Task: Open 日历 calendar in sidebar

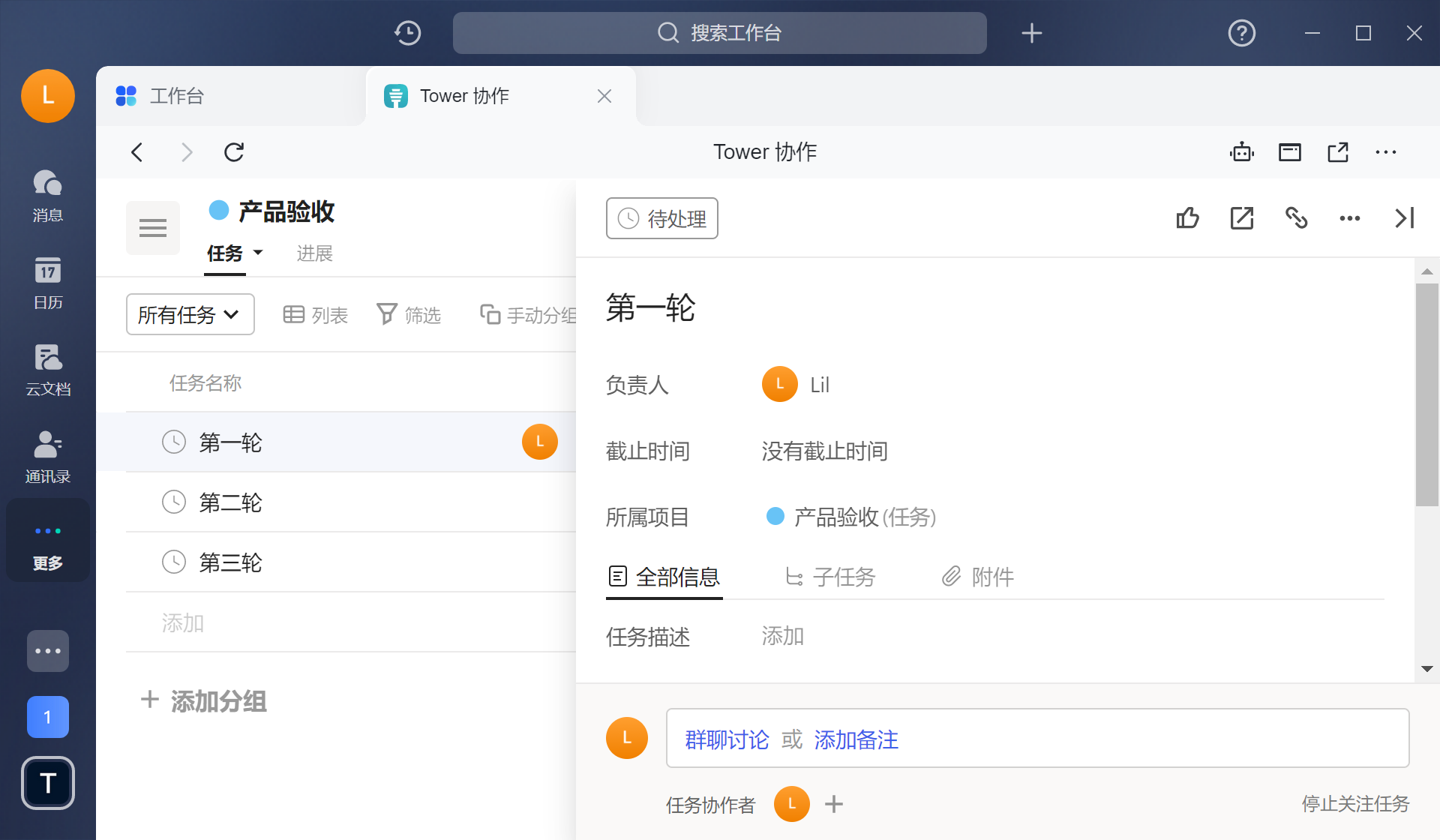Action: (x=48, y=283)
